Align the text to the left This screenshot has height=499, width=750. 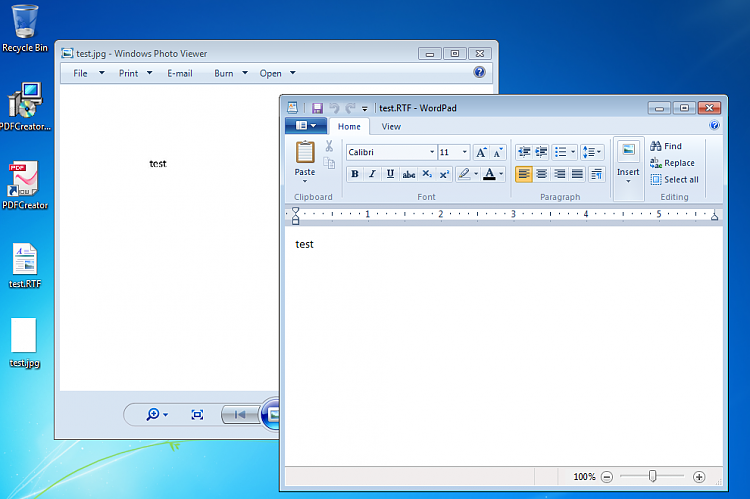(x=524, y=174)
